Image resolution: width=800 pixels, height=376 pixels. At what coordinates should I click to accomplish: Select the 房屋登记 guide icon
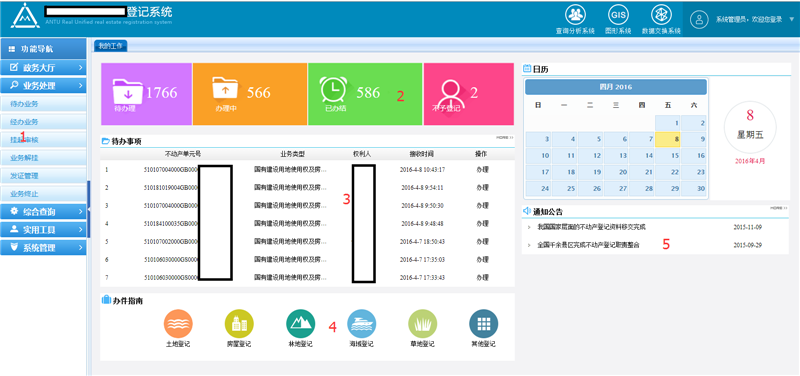pyautogui.click(x=239, y=323)
